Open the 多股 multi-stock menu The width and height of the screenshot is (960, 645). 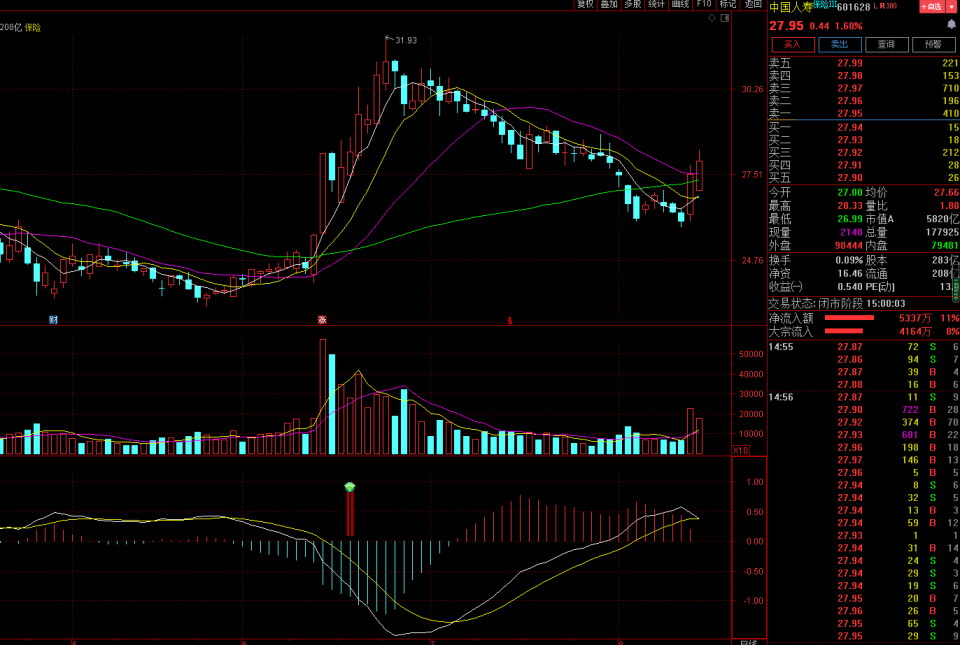633,5
